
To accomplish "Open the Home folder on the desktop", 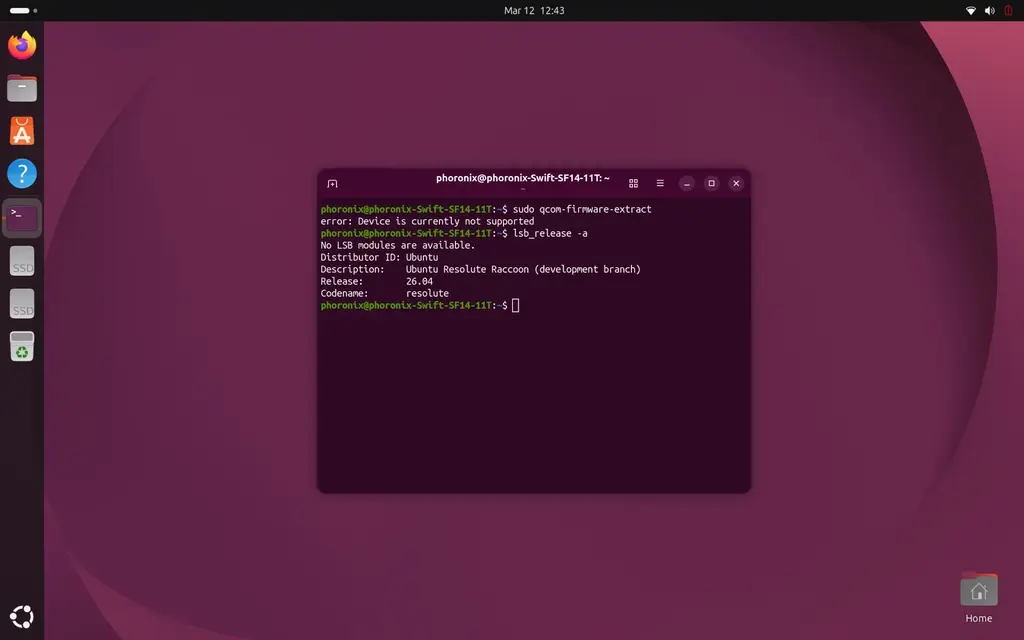I will [x=978, y=589].
